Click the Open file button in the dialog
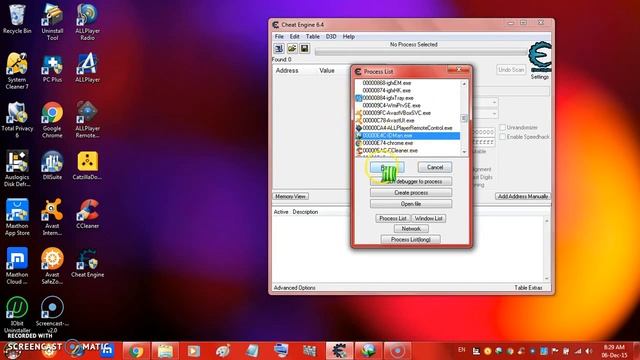Image resolution: width=640 pixels, height=360 pixels. 411,204
